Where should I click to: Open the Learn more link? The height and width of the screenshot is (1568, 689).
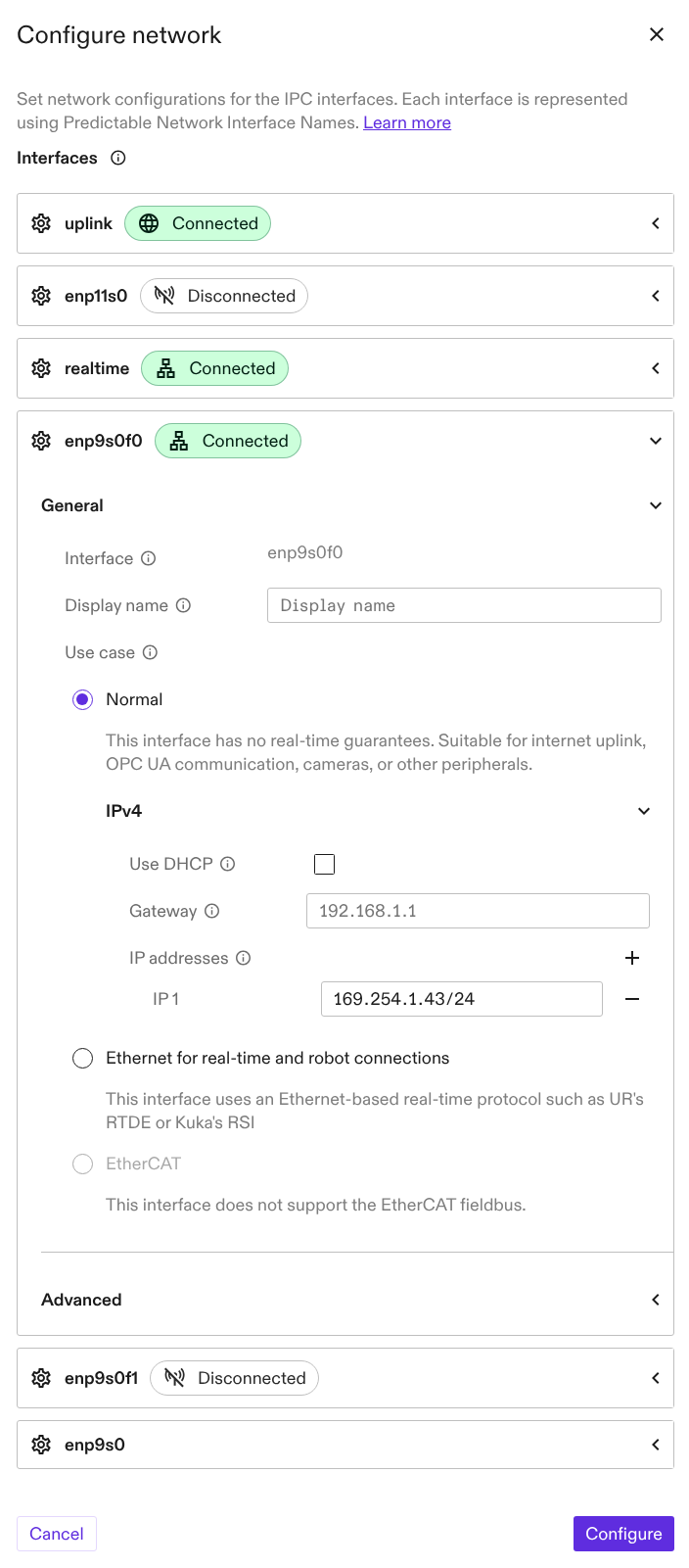tap(407, 122)
